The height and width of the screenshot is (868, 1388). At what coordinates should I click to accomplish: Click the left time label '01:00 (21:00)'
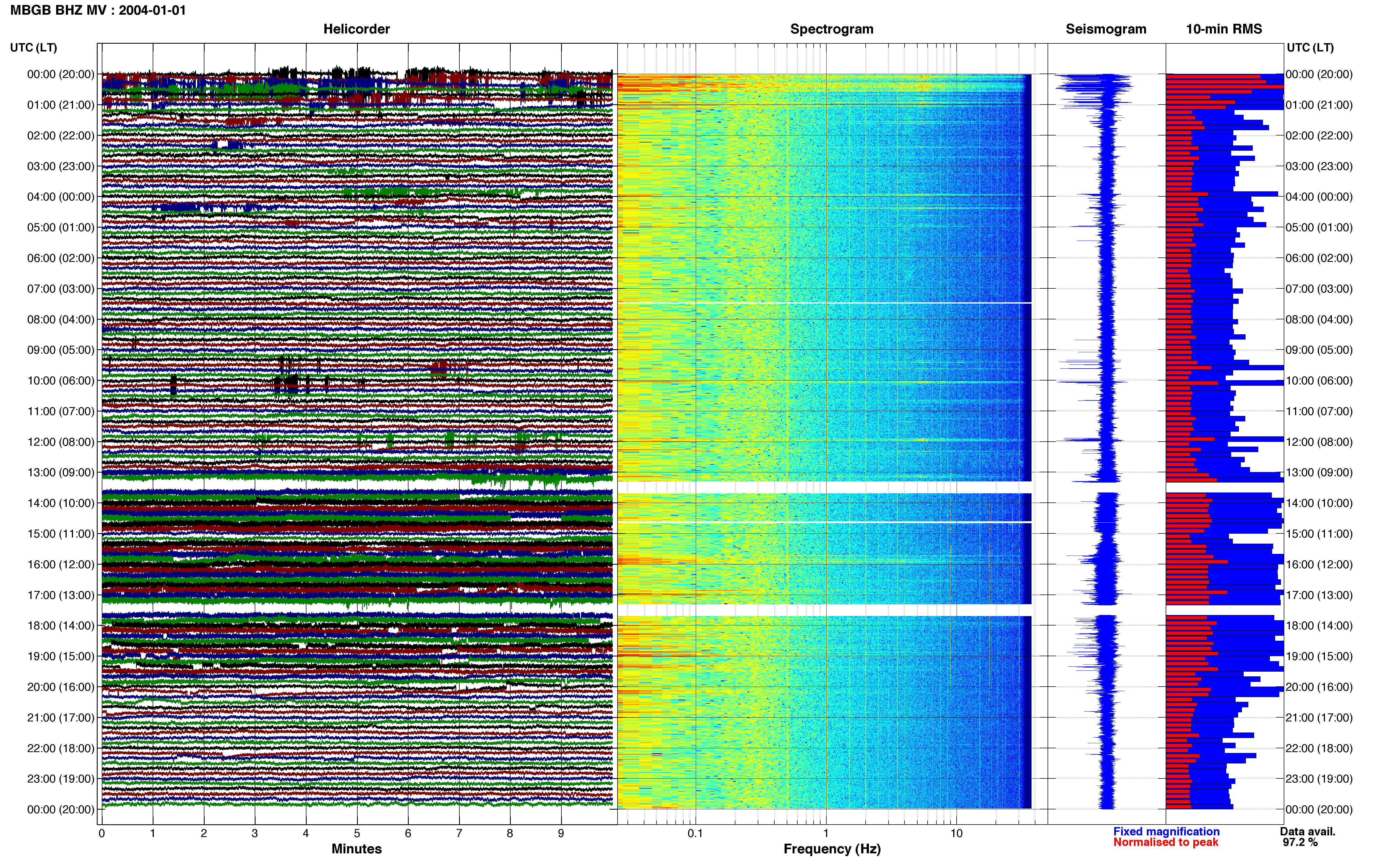[61, 105]
